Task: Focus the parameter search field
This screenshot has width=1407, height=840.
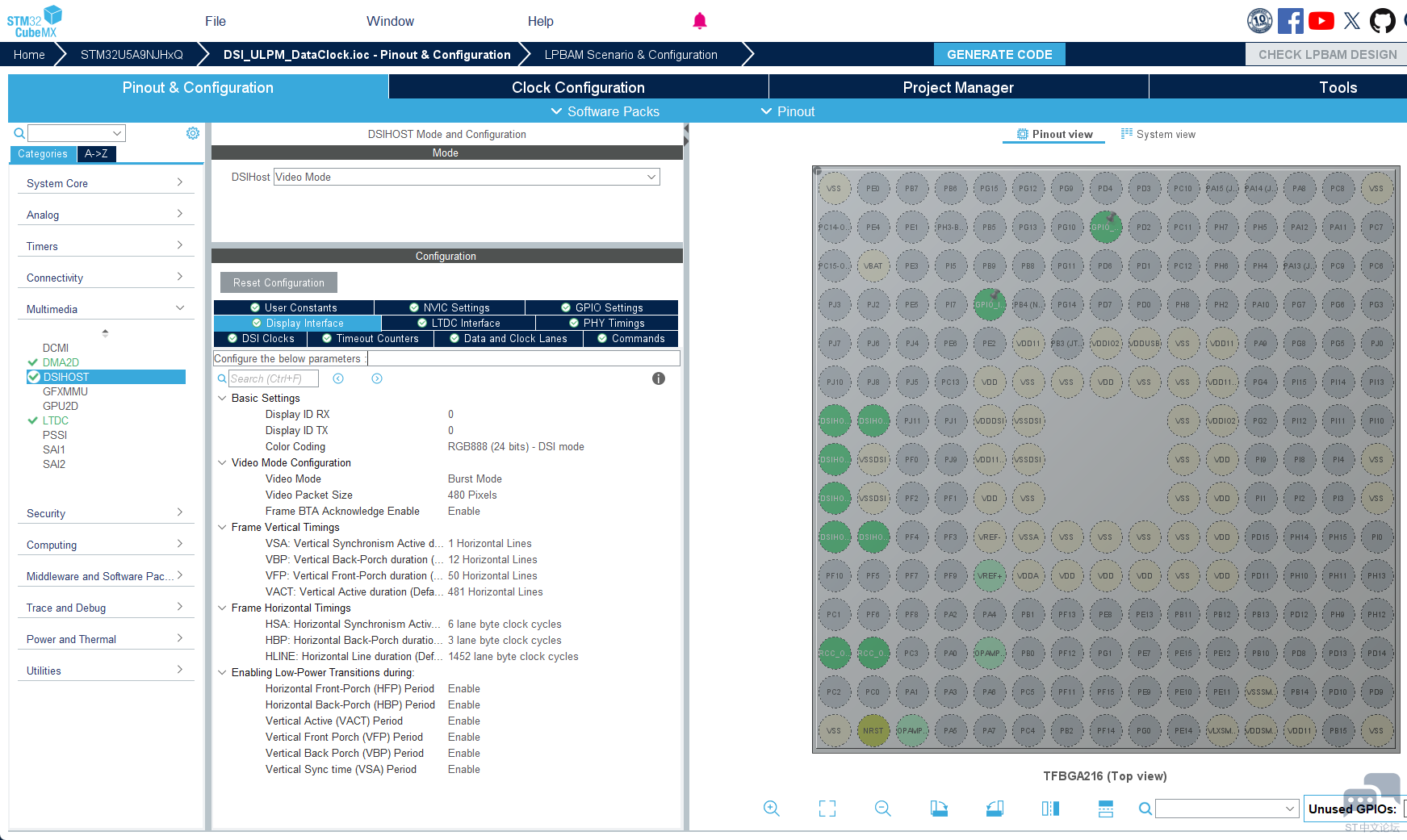Action: tap(274, 378)
